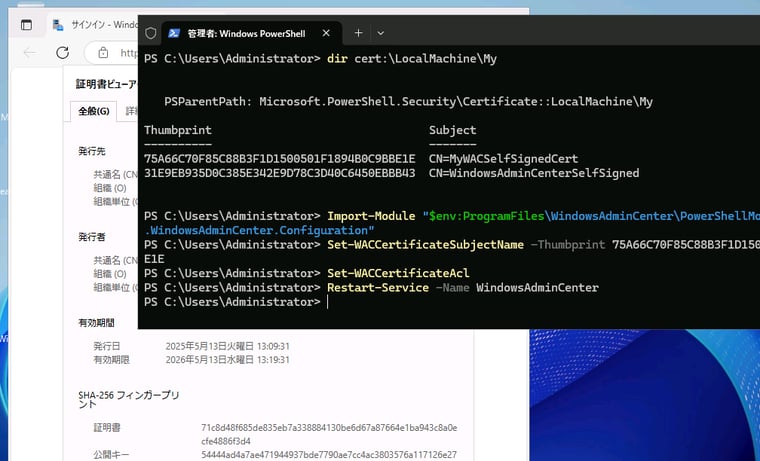
Task: Click the 発行先 heading in certificate viewer
Action: pos(92,151)
